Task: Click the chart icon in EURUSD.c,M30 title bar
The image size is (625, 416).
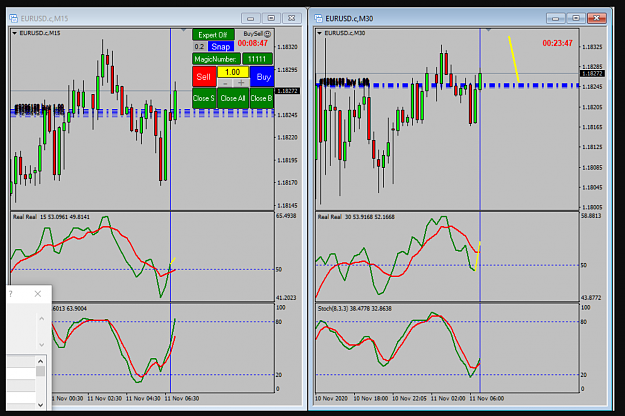Action: pos(318,18)
